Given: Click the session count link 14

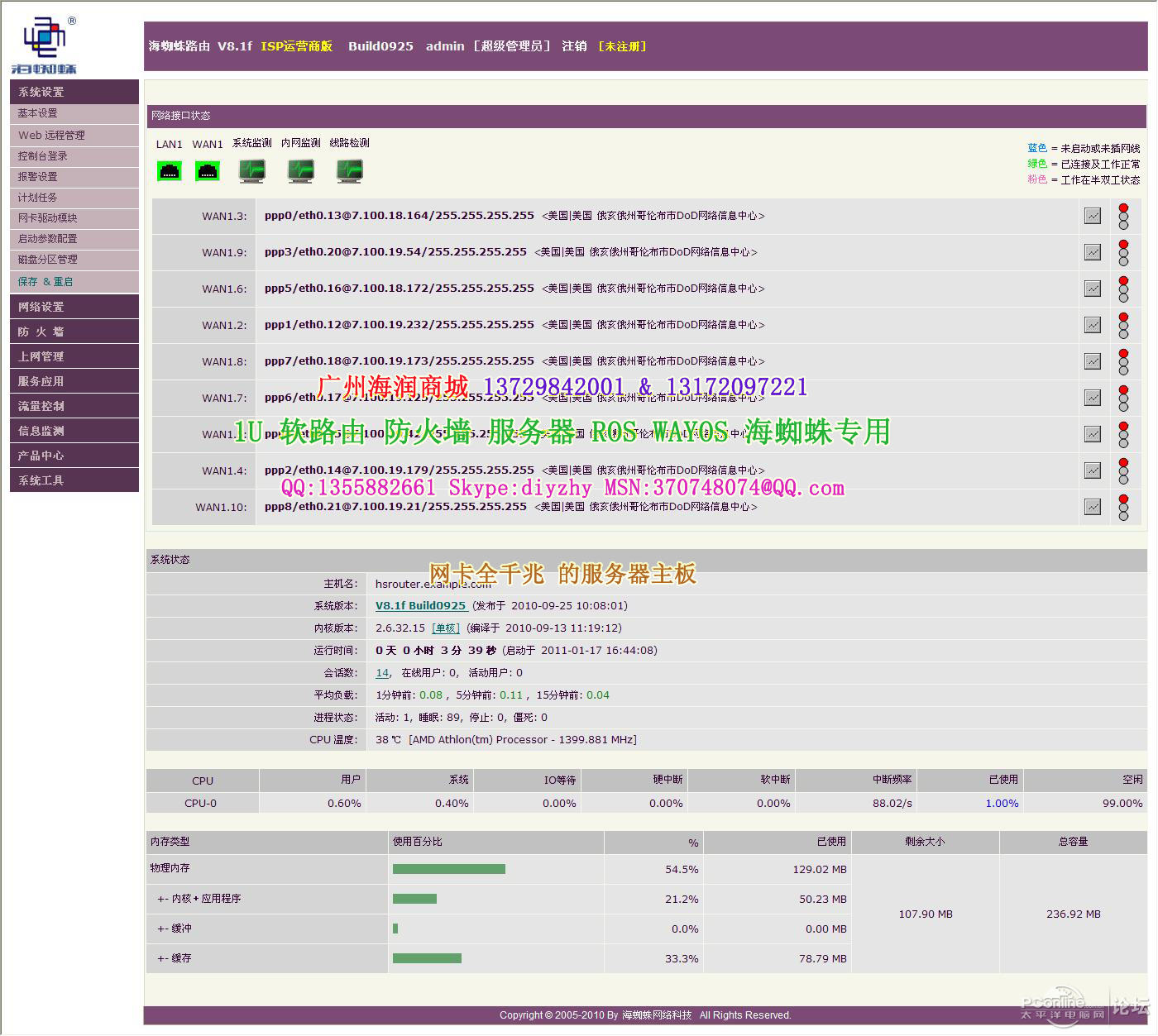Looking at the screenshot, I should point(382,673).
